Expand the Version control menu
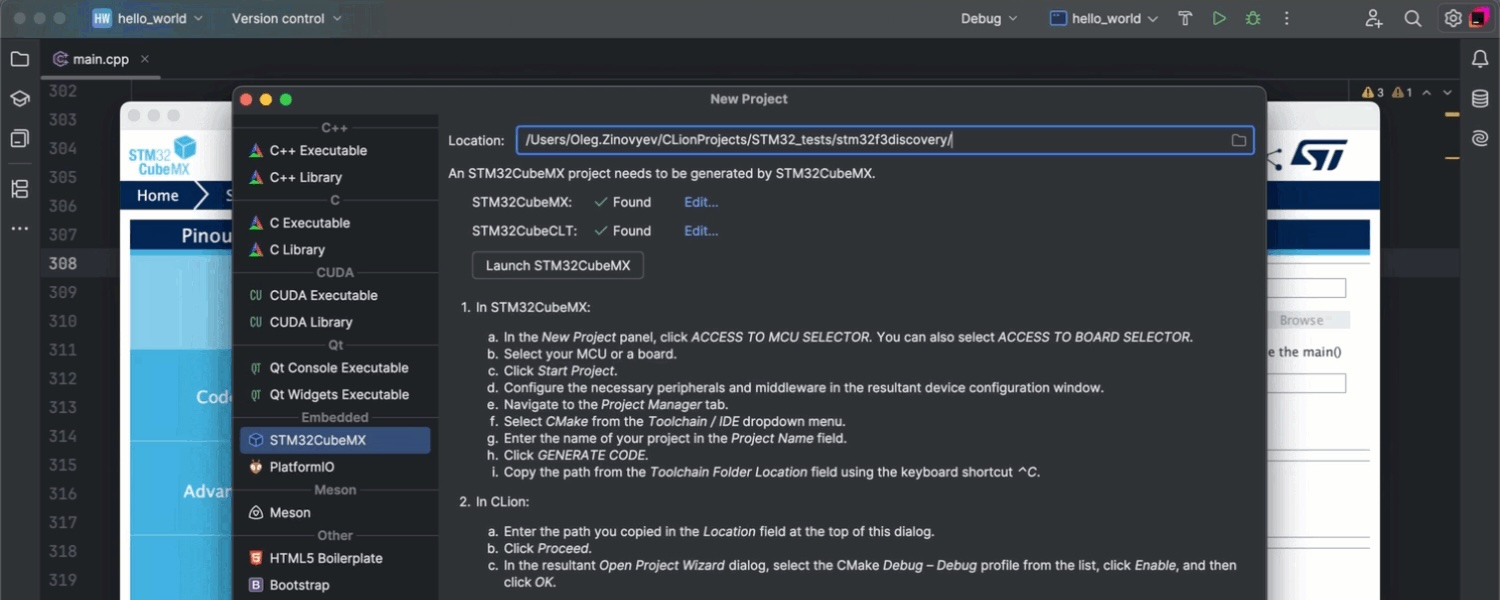Image resolution: width=1500 pixels, height=600 pixels. tap(286, 18)
